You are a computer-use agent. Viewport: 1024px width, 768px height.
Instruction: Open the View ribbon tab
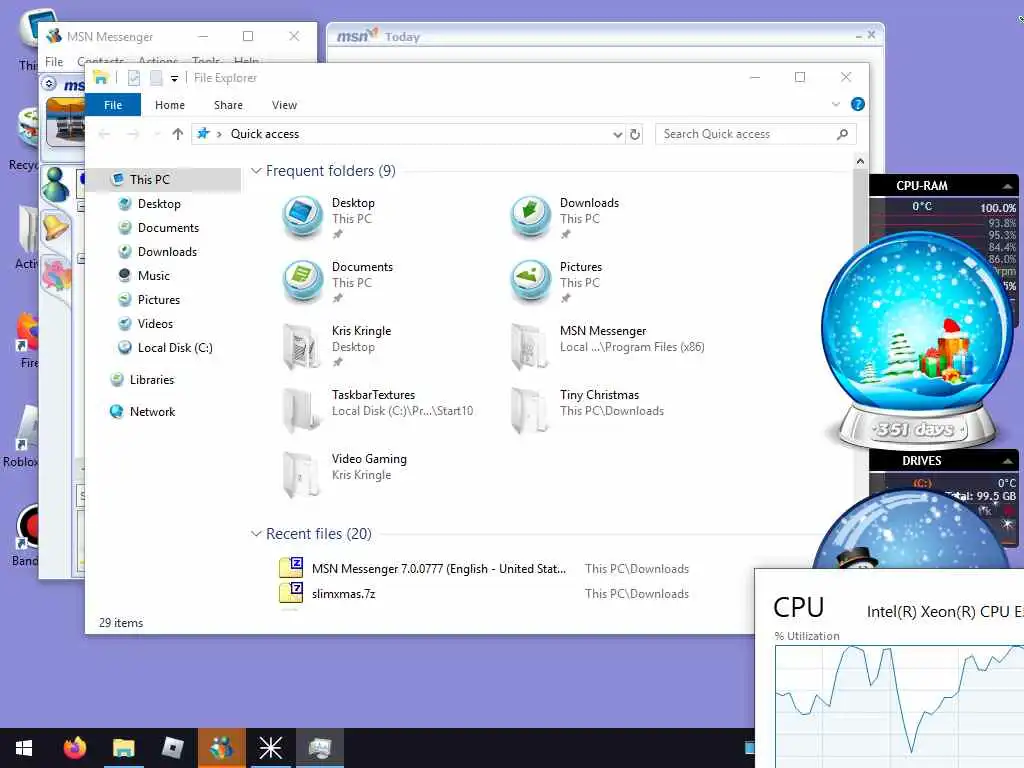[x=284, y=105]
